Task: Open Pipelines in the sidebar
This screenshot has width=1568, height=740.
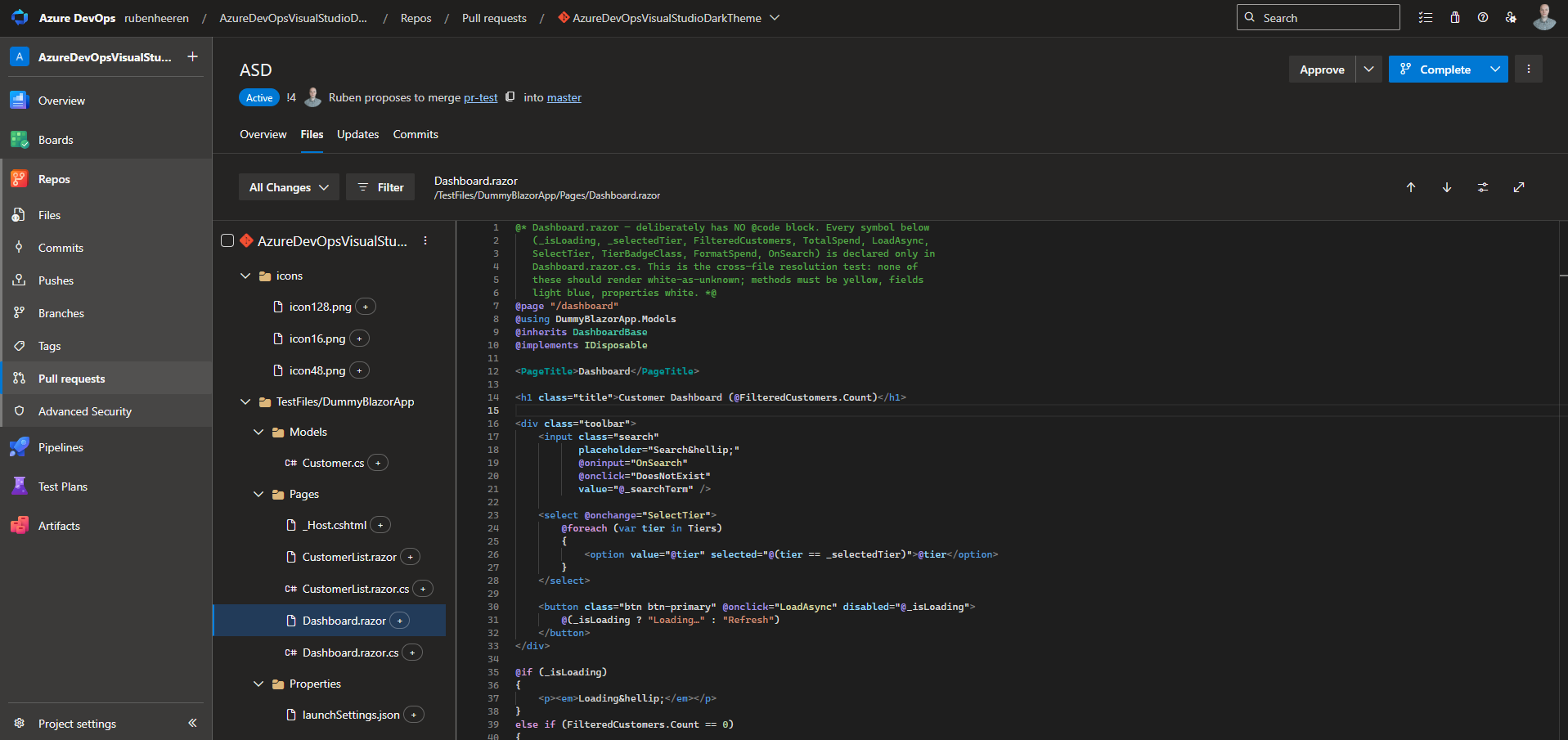Action: (x=106, y=447)
